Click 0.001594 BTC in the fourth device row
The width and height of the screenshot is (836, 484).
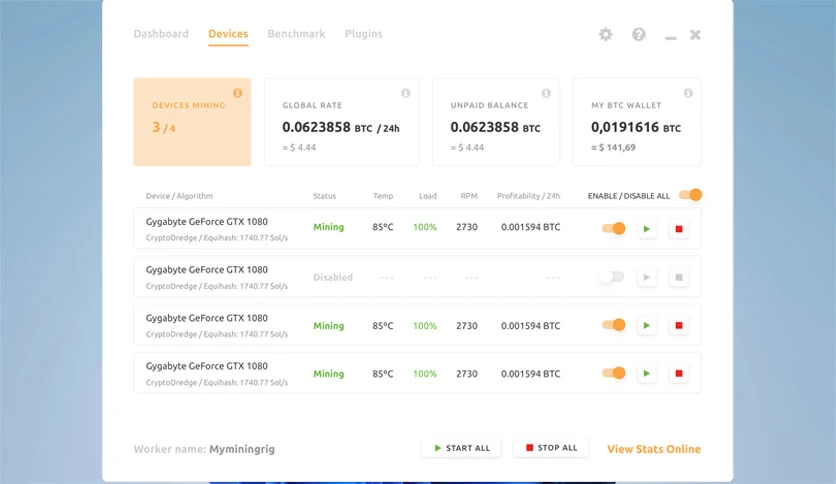tap(530, 374)
